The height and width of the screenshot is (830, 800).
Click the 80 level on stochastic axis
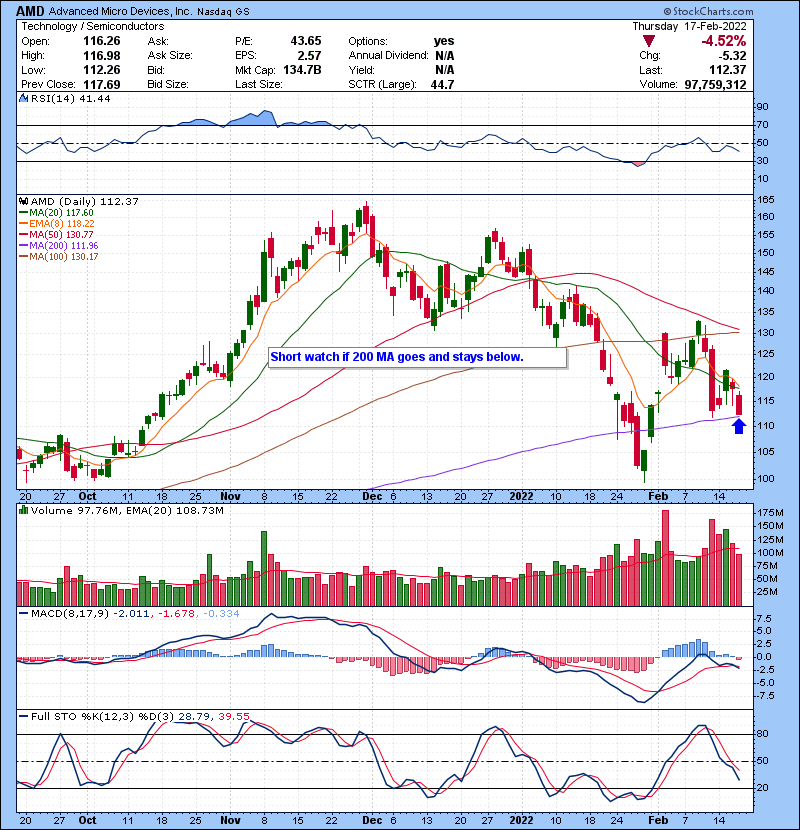[763, 734]
